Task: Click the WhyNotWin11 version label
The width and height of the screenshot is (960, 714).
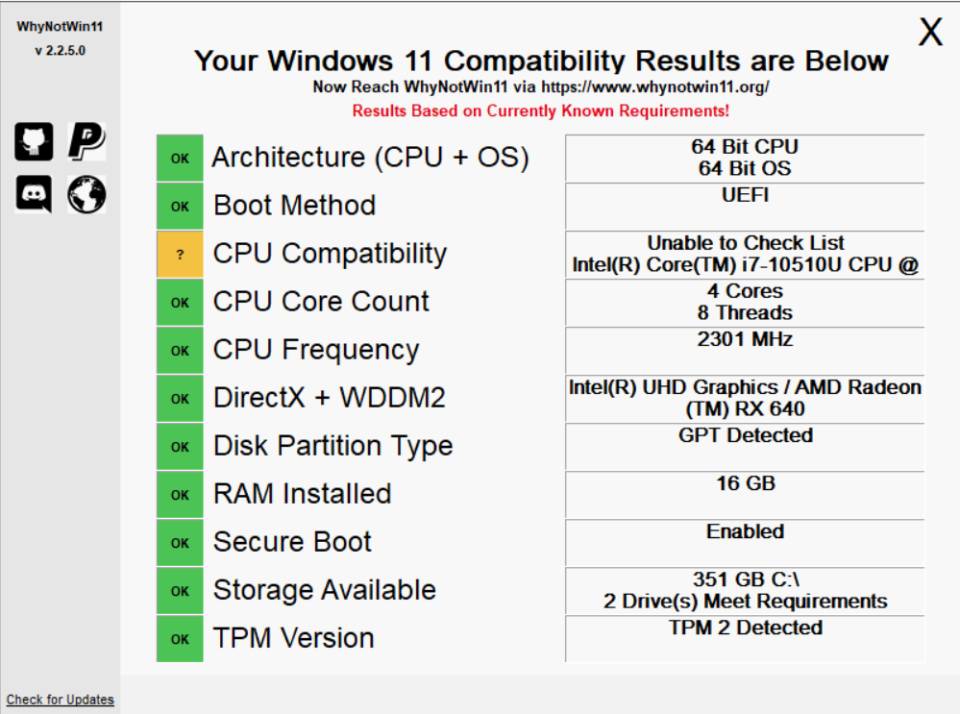Action: (x=60, y=51)
